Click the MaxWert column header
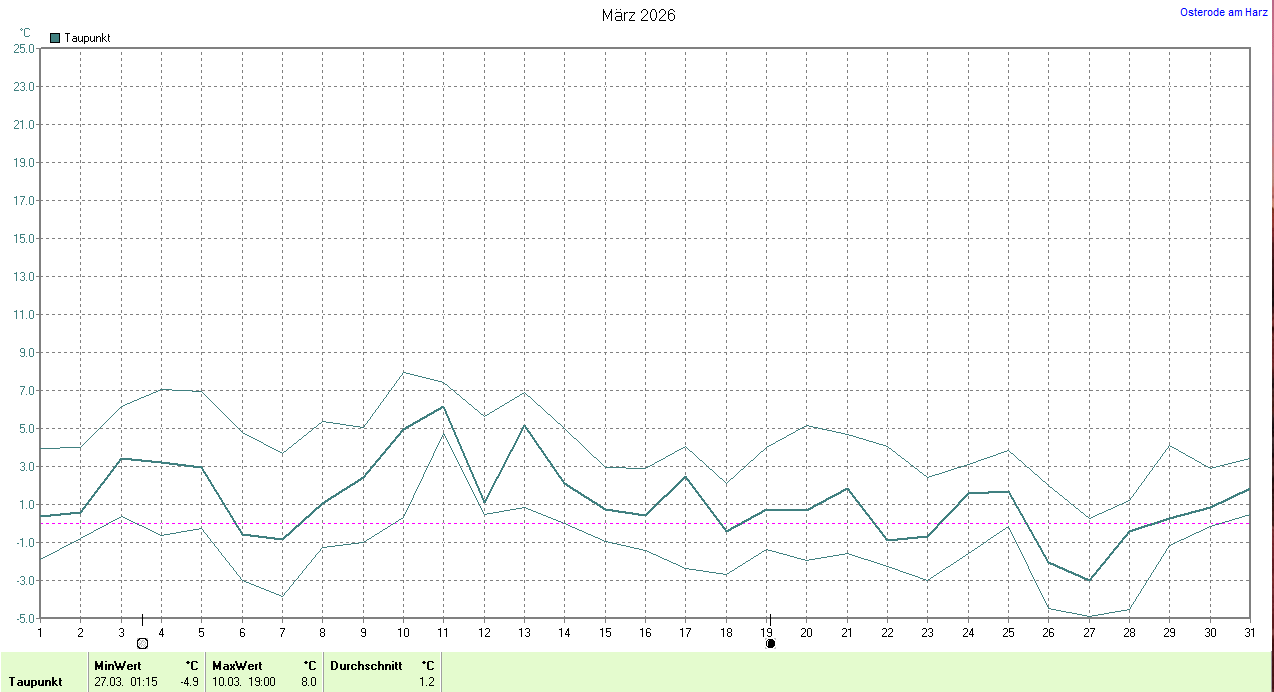The width and height of the screenshot is (1274, 692). coord(237,665)
